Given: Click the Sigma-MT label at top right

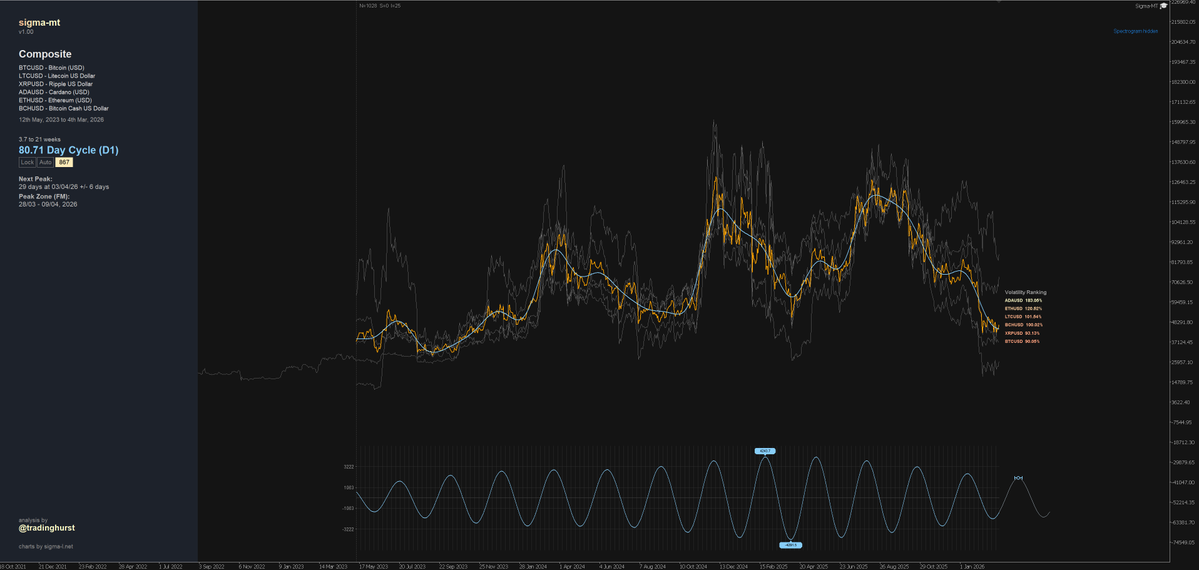Looking at the screenshot, I should tap(1146, 6).
